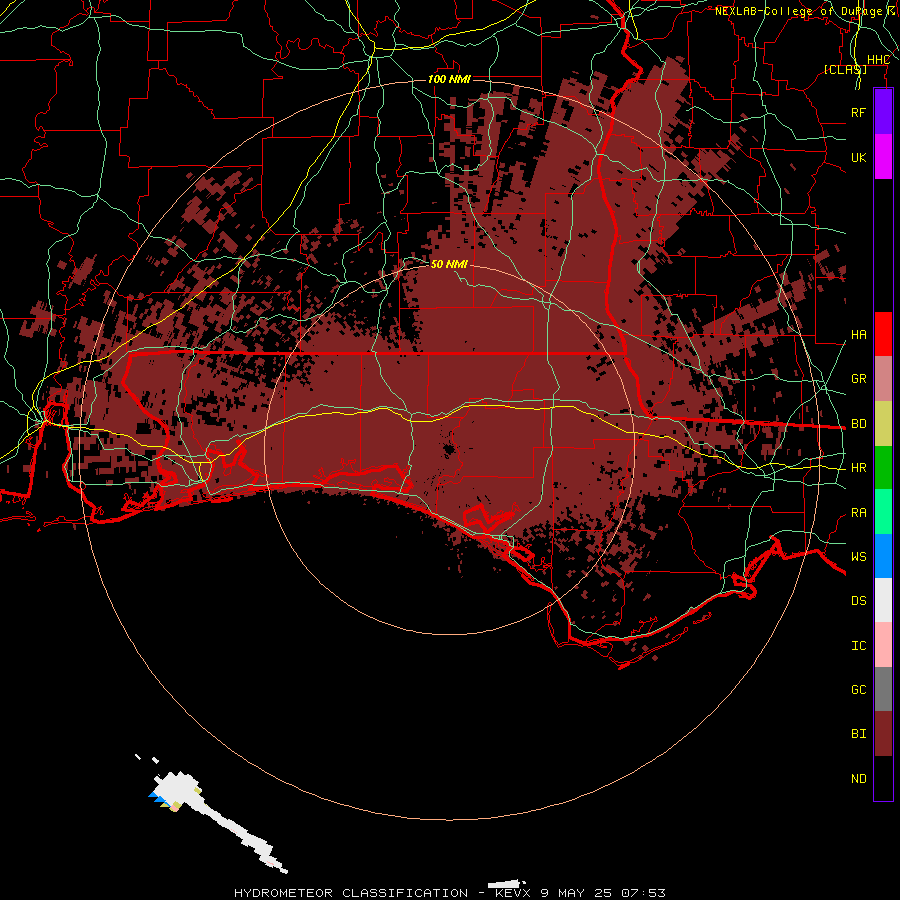Image resolution: width=900 pixels, height=900 pixels.
Task: Click the HA red legend swatch
Action: pyautogui.click(x=883, y=334)
